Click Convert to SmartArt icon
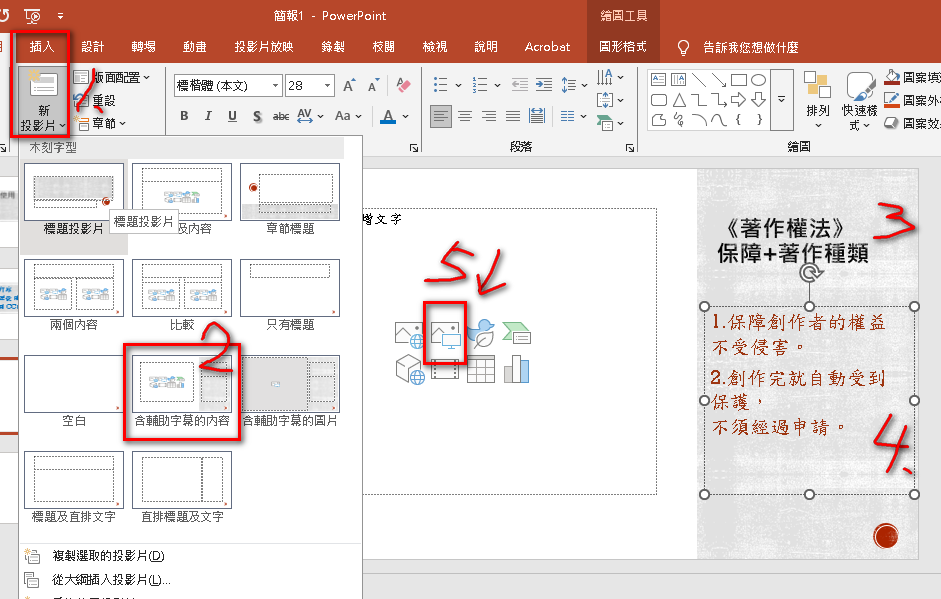Screen dimensions: 941x599 605,123
